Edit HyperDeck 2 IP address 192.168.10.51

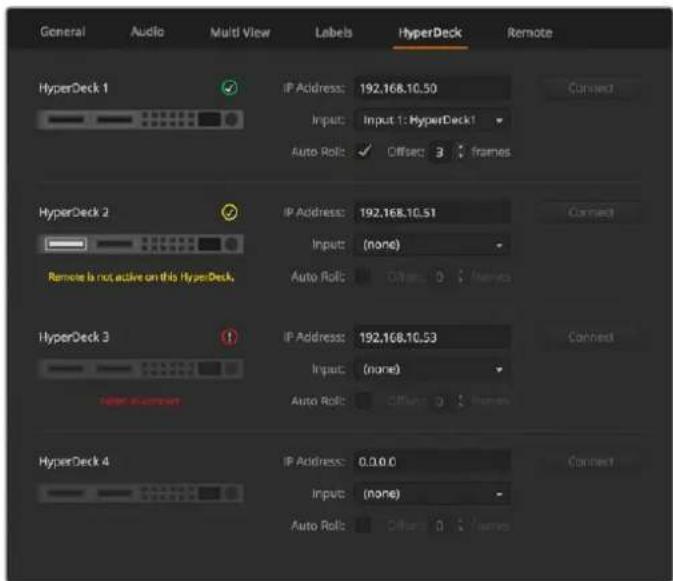(x=432, y=212)
